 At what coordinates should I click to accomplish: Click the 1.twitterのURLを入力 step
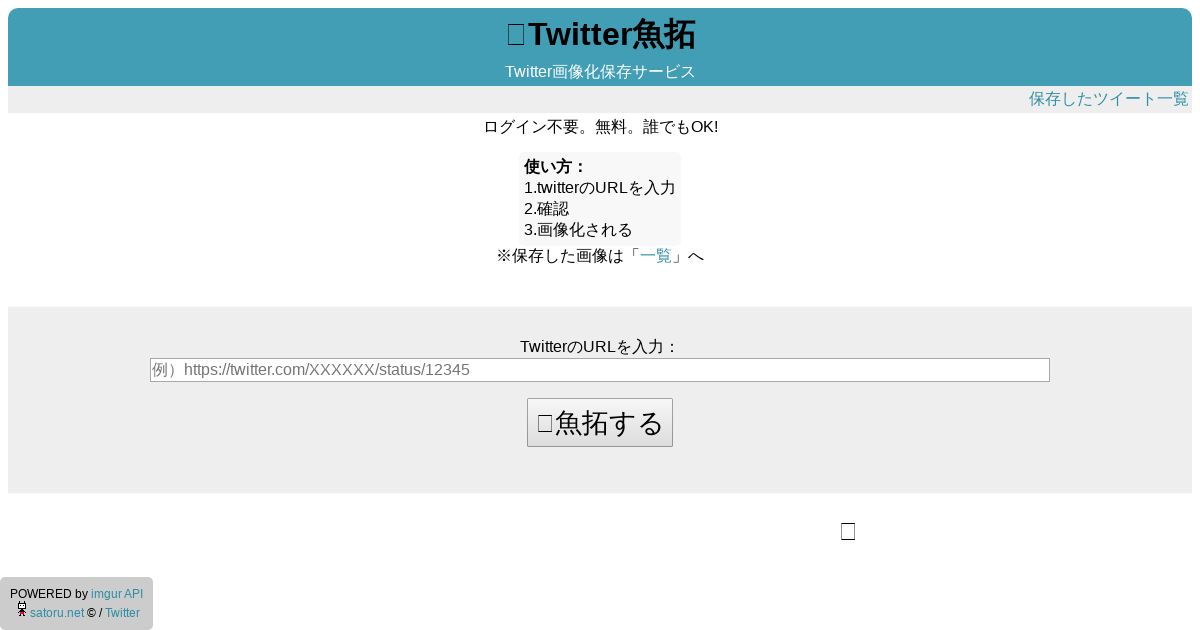[600, 188]
